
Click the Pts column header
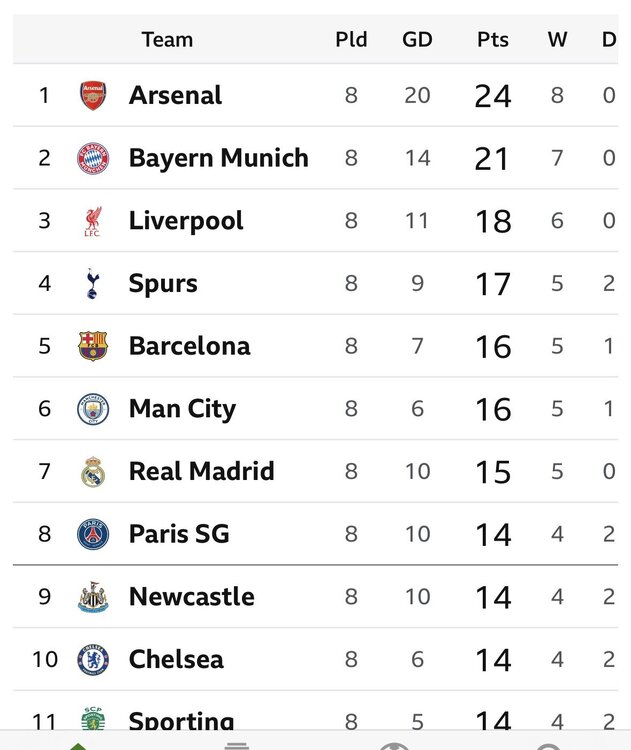(493, 39)
